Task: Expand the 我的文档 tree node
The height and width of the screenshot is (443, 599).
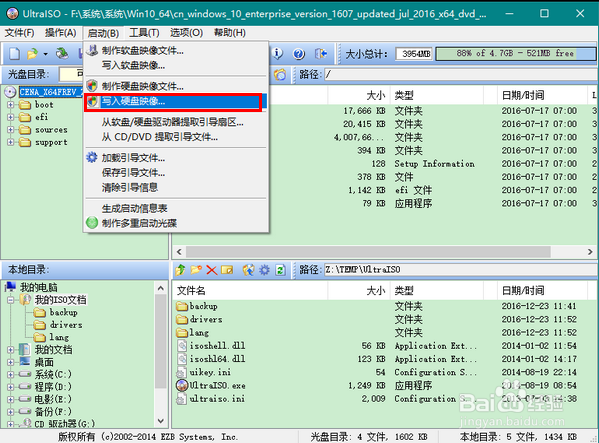Action: tap(11, 349)
